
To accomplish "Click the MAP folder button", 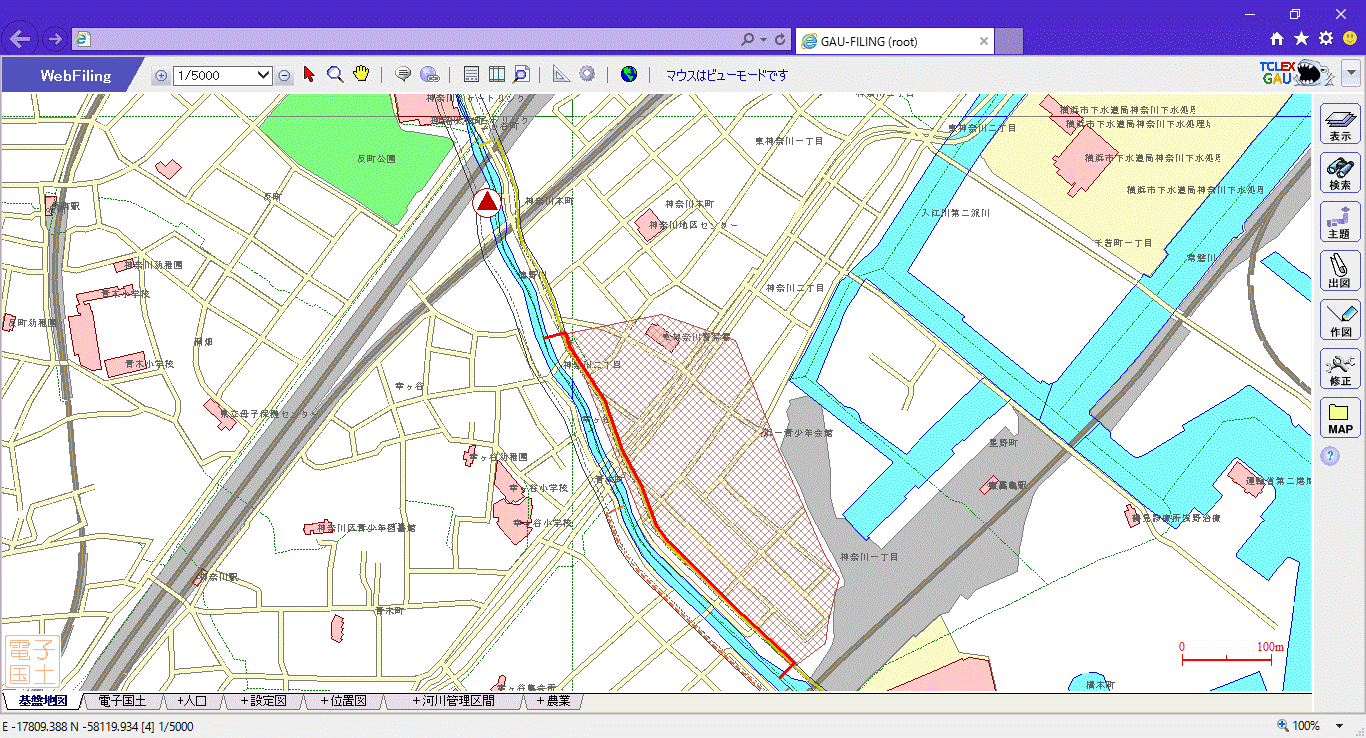I will click(x=1340, y=418).
